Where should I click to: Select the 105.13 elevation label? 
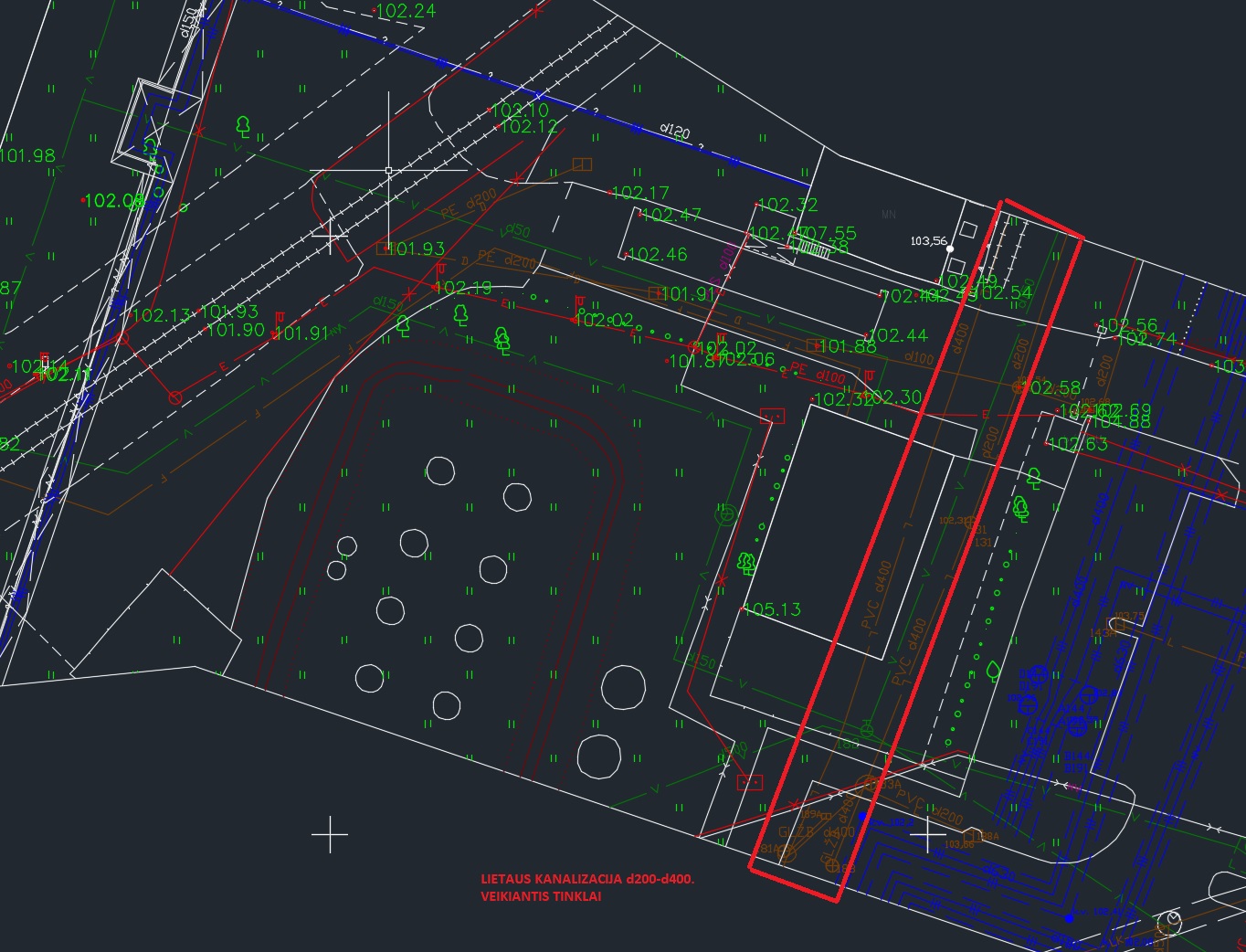tap(772, 609)
